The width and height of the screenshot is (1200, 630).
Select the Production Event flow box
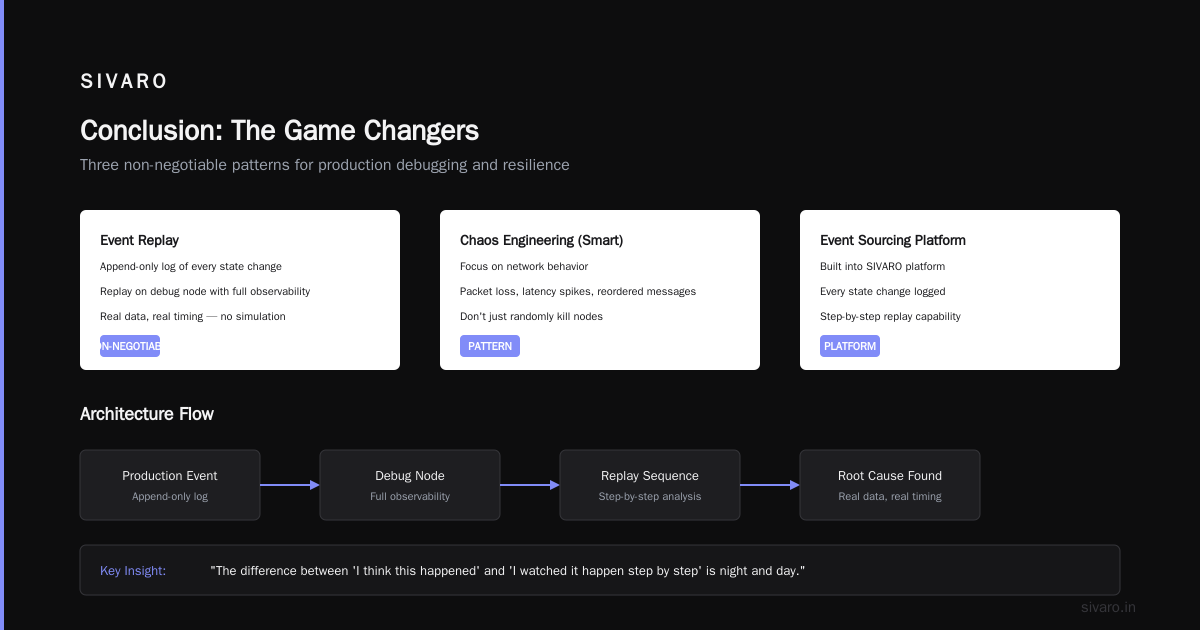(170, 485)
